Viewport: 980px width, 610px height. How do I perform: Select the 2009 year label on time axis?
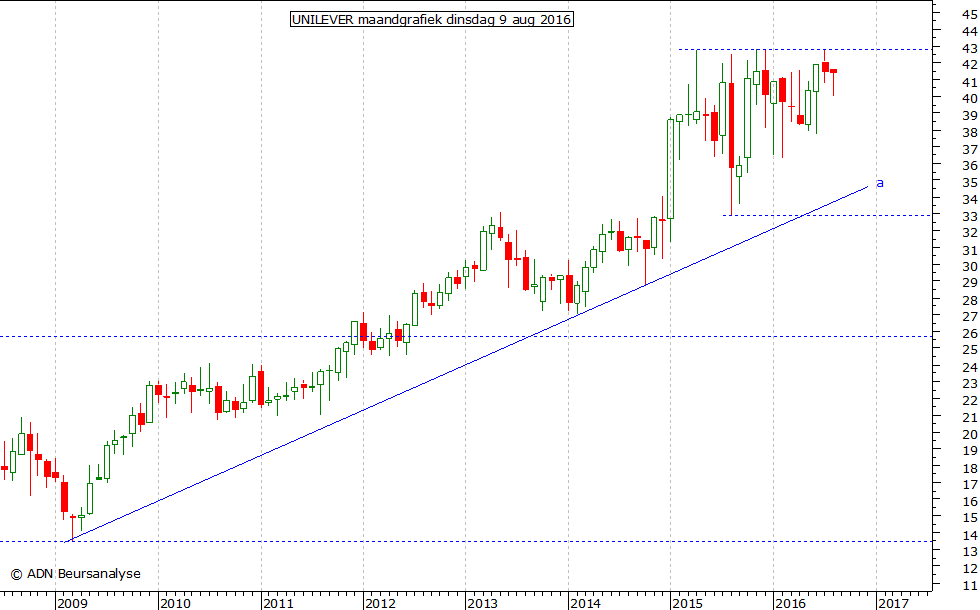coord(72,603)
